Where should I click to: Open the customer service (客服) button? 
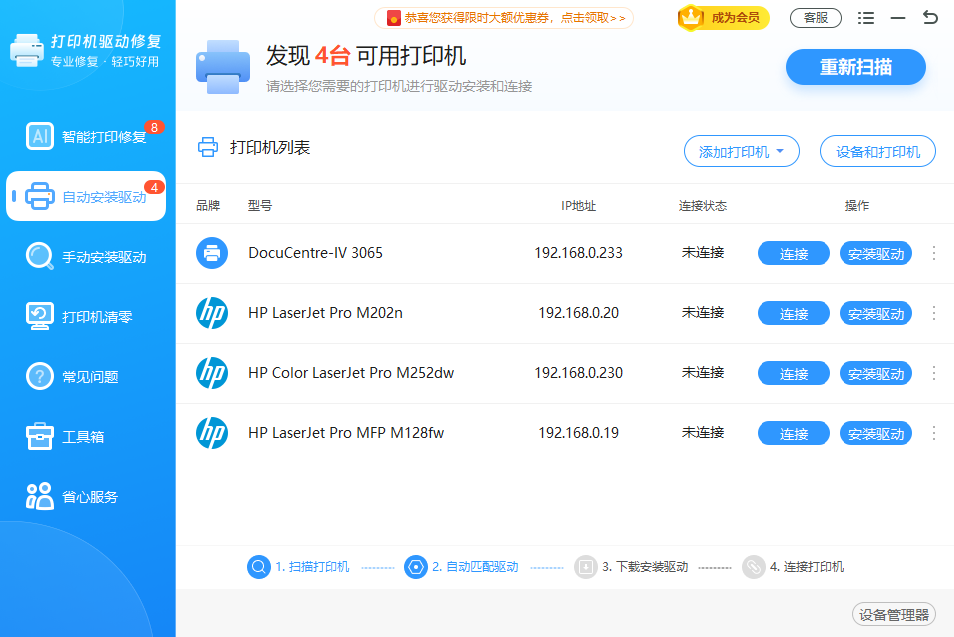click(x=815, y=18)
